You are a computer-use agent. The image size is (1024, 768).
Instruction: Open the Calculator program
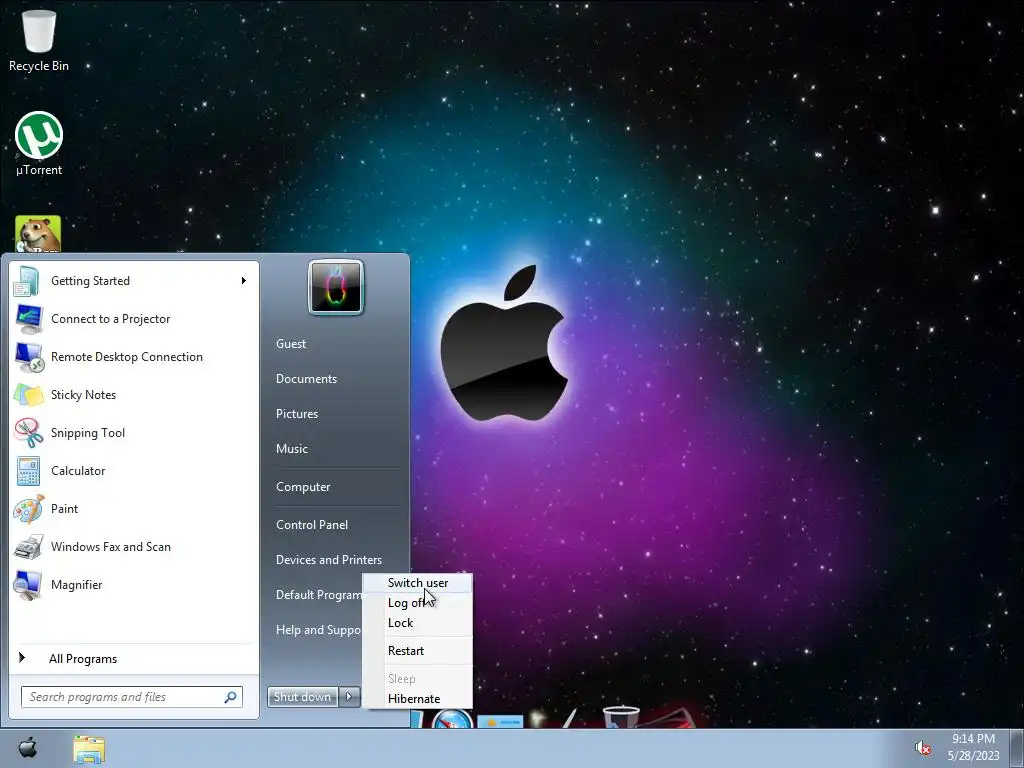pos(134,470)
